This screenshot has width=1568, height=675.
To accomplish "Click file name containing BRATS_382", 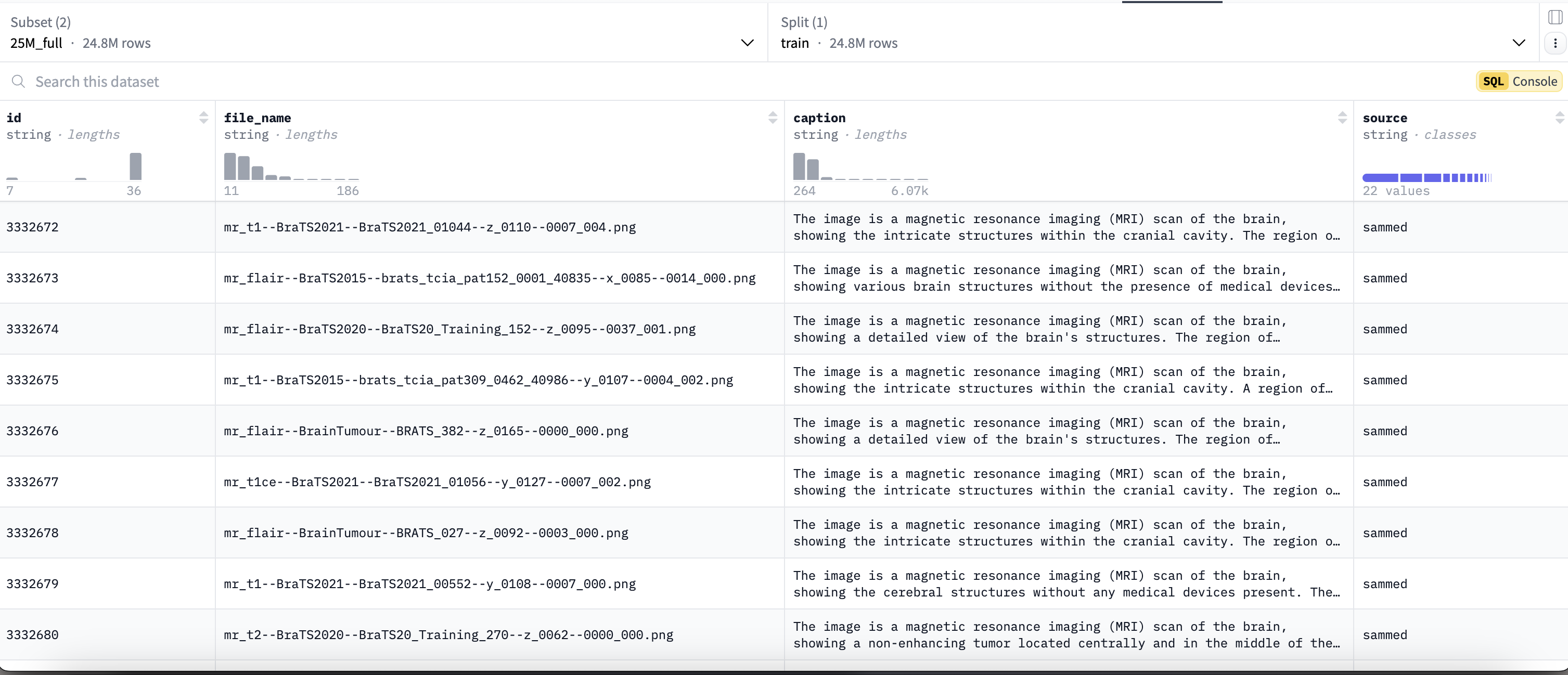I will point(426,431).
